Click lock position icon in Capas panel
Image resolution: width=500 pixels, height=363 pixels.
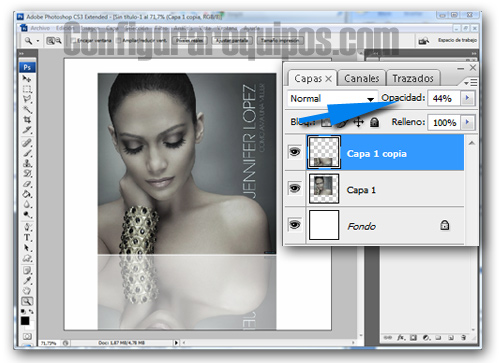click(x=358, y=122)
